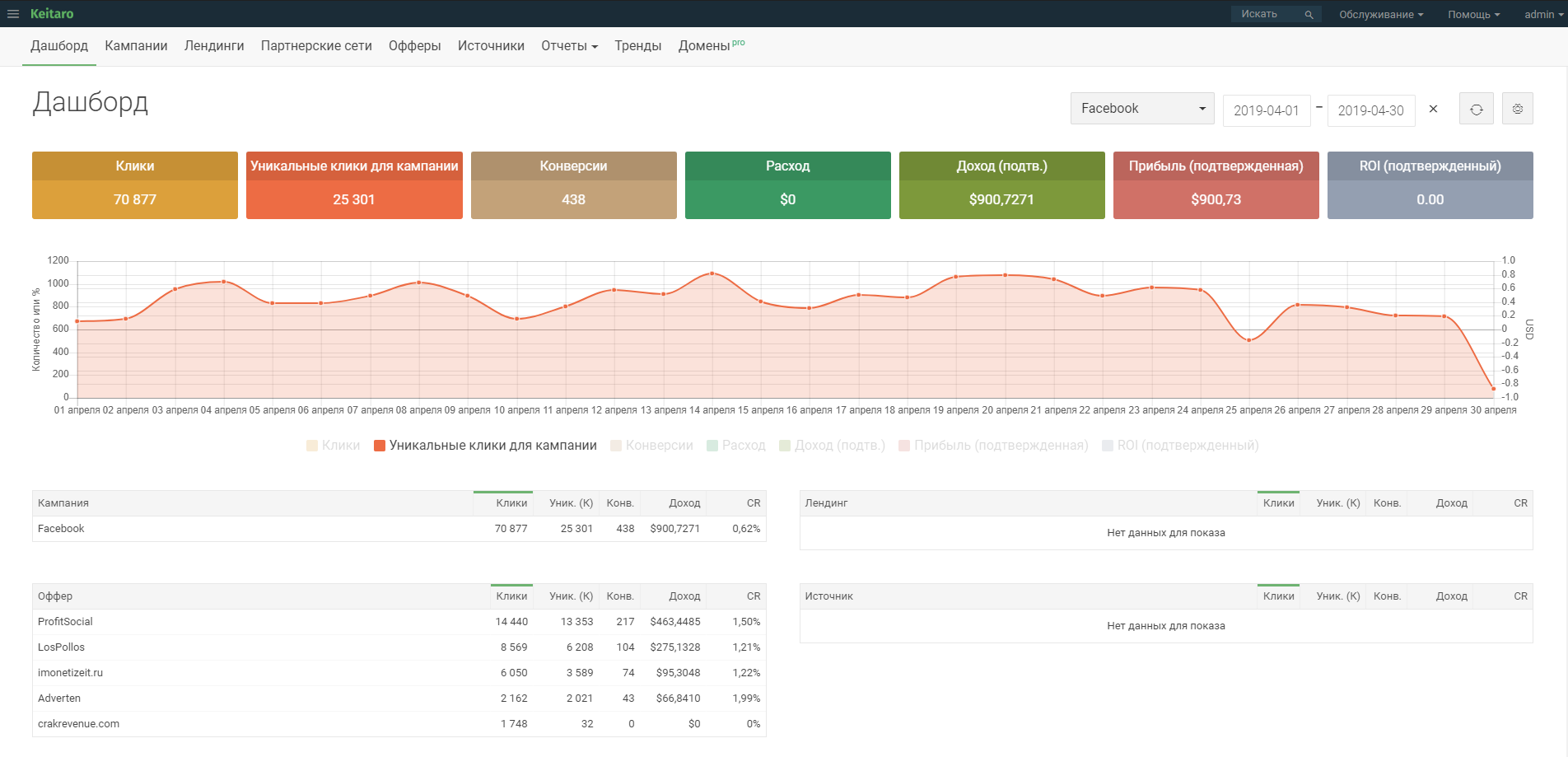Click the Расход legend color swatch
The image size is (1568, 757).
click(712, 446)
